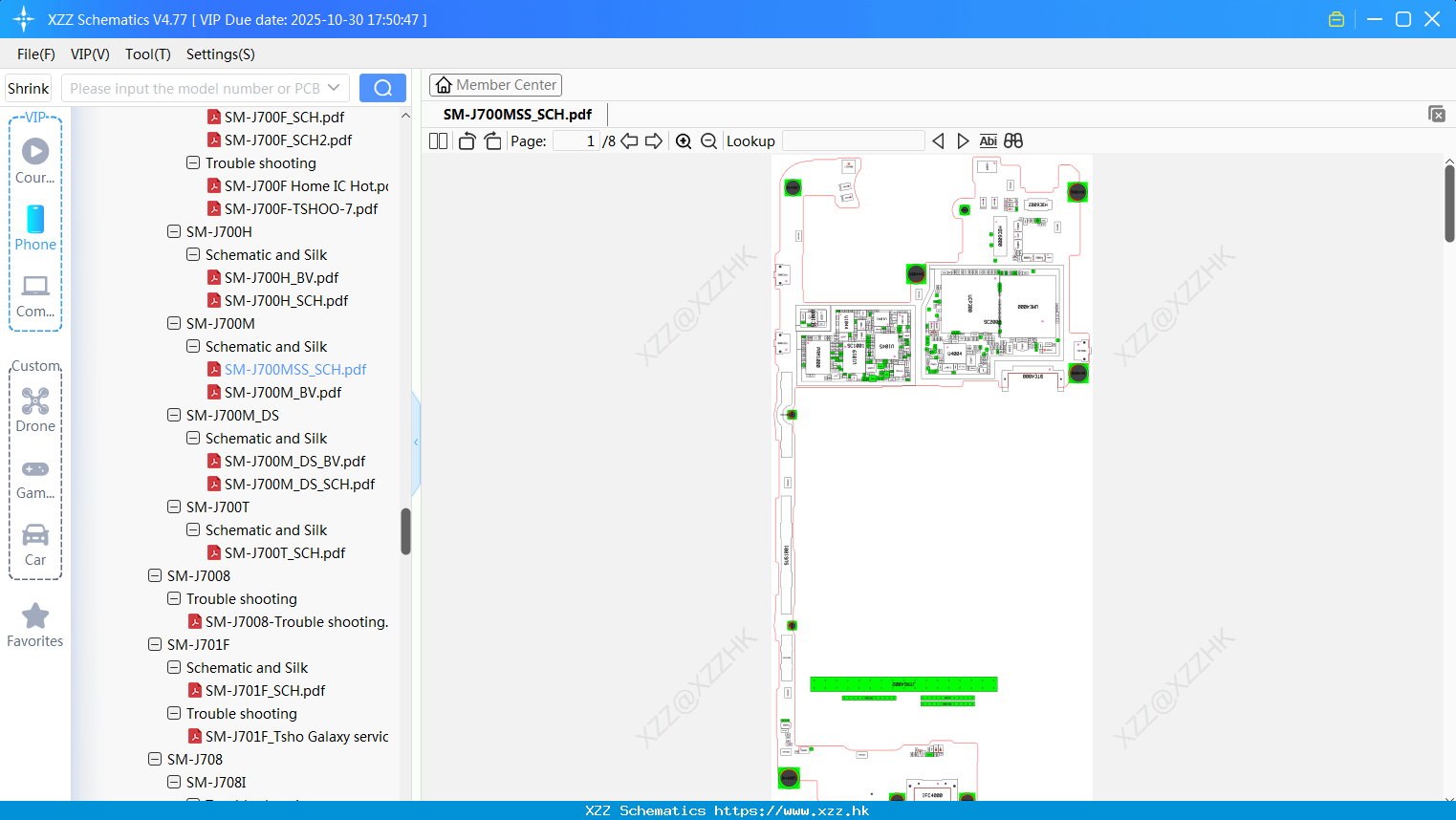Zoom in on the schematic
This screenshot has height=820, width=1456.
[x=684, y=140]
